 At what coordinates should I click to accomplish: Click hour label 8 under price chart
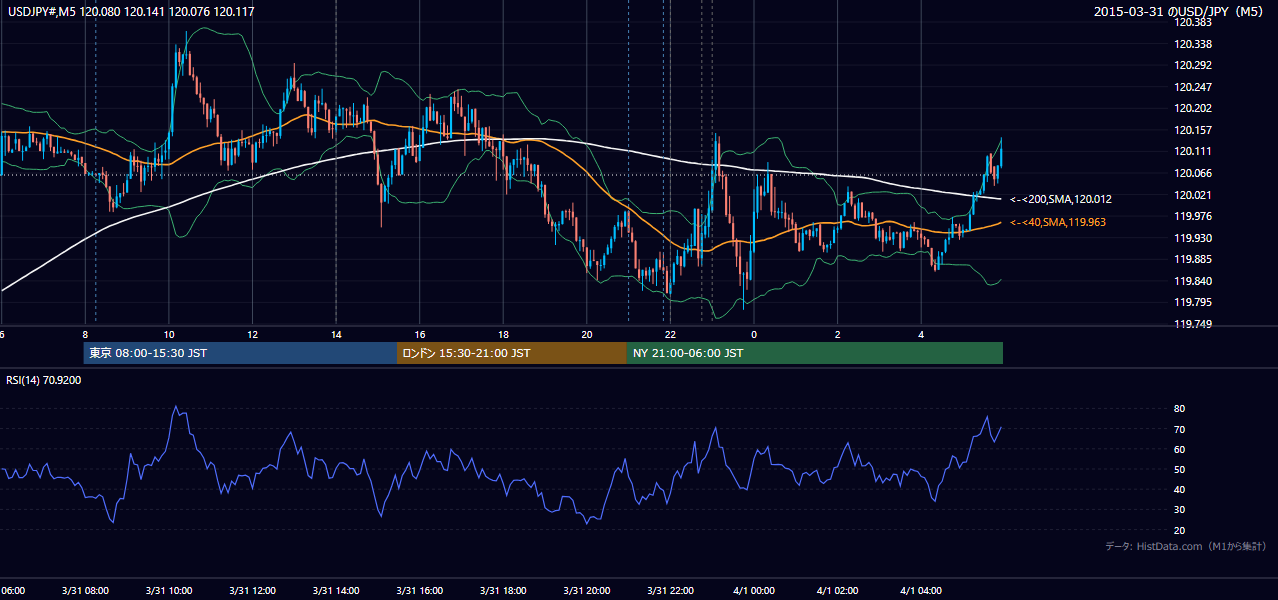pyautogui.click(x=85, y=335)
